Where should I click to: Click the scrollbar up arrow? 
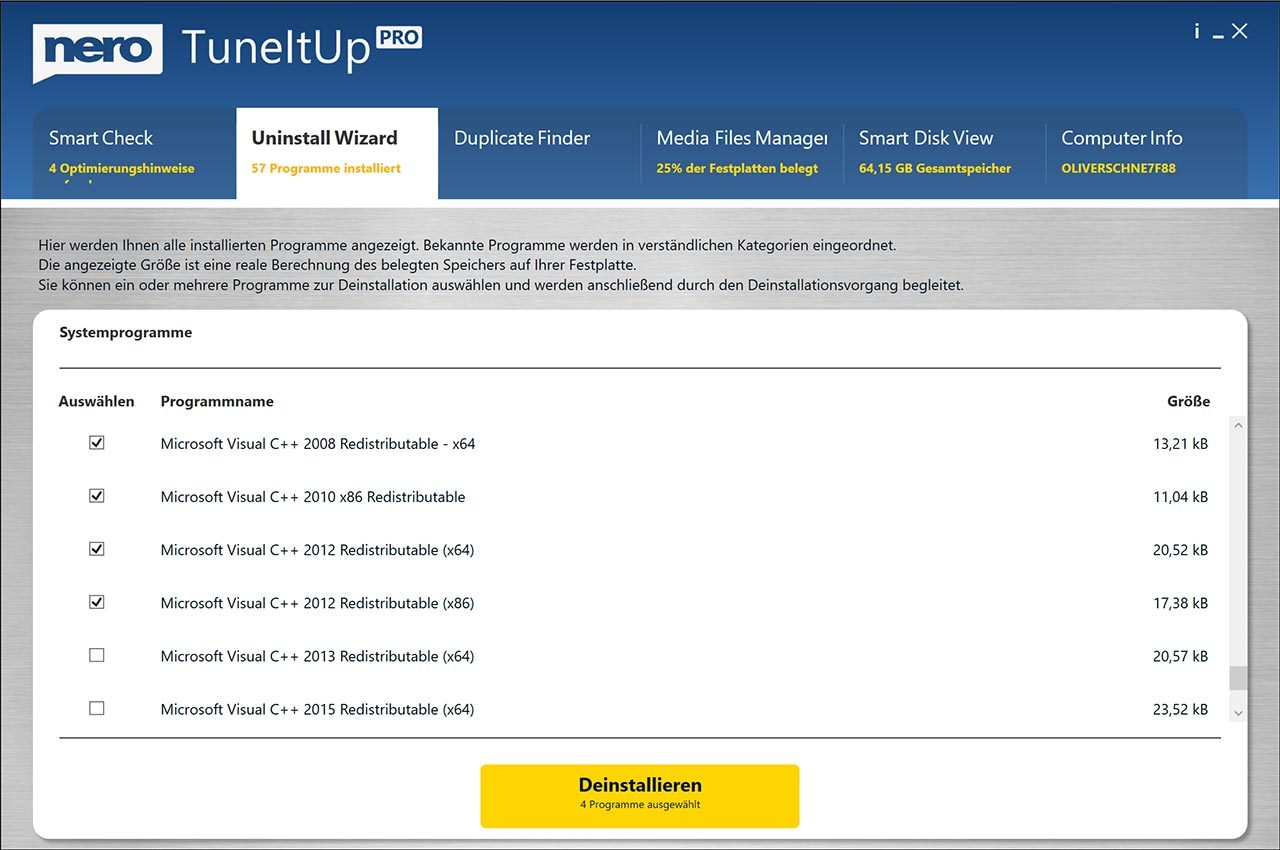click(x=1238, y=426)
